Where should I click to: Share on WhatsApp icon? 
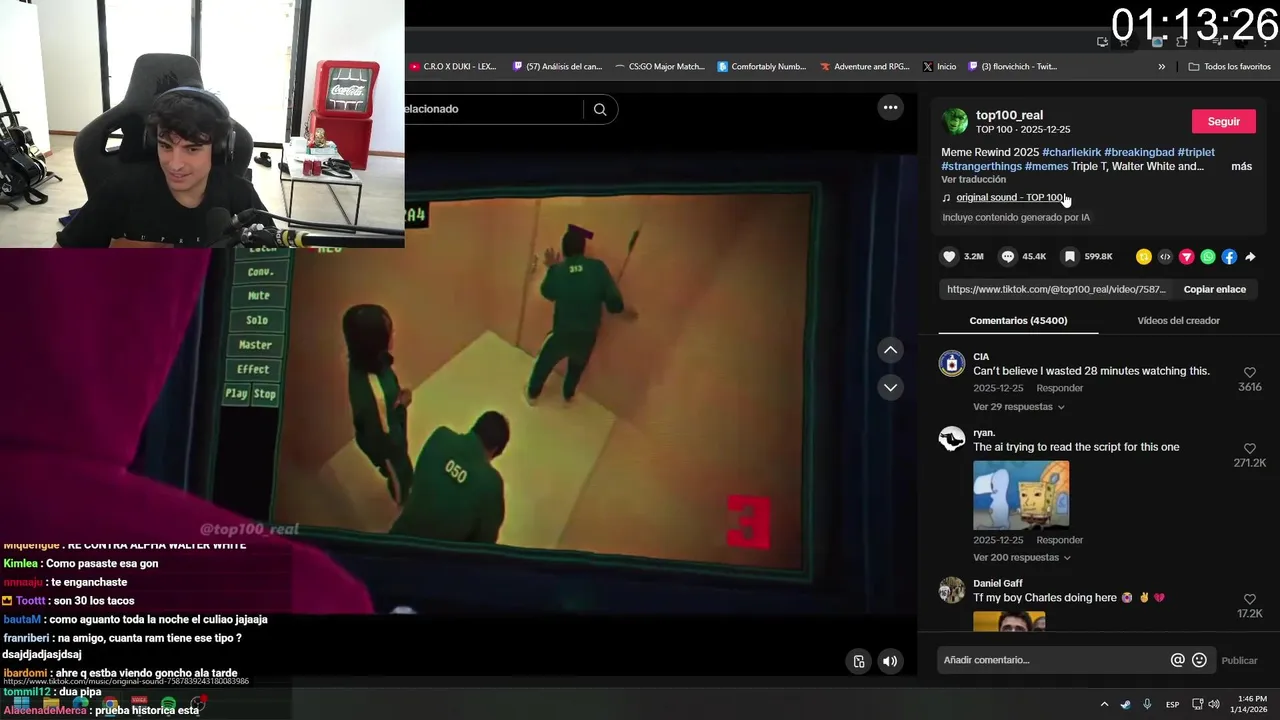click(x=1208, y=257)
